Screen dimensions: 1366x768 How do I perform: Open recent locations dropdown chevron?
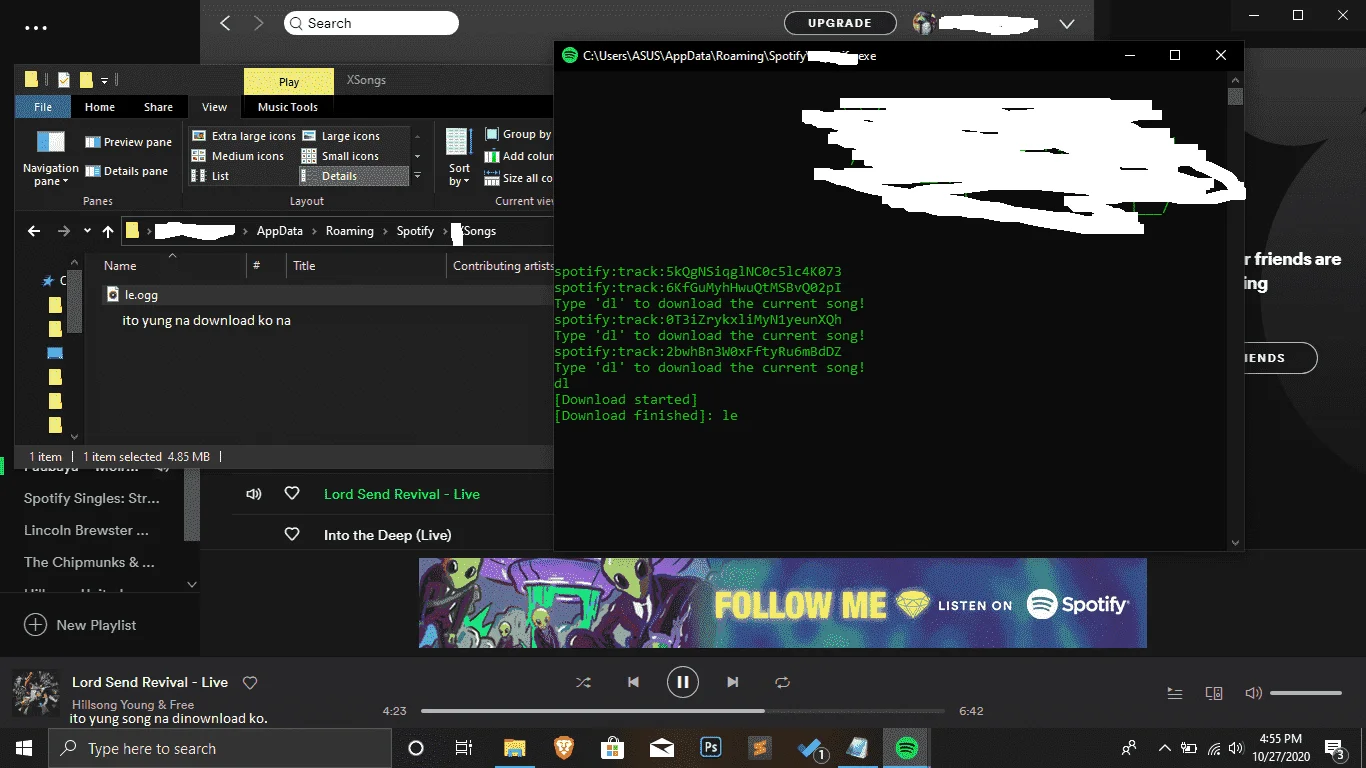pos(87,232)
